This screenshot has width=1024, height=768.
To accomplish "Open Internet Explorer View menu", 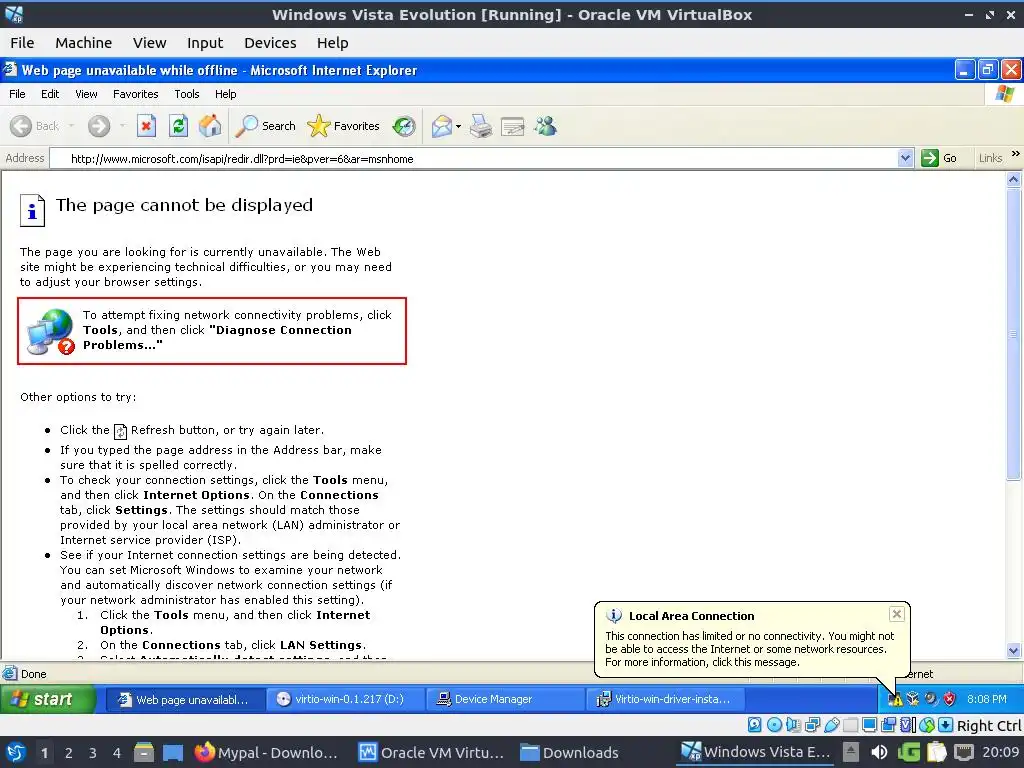I will click(86, 94).
